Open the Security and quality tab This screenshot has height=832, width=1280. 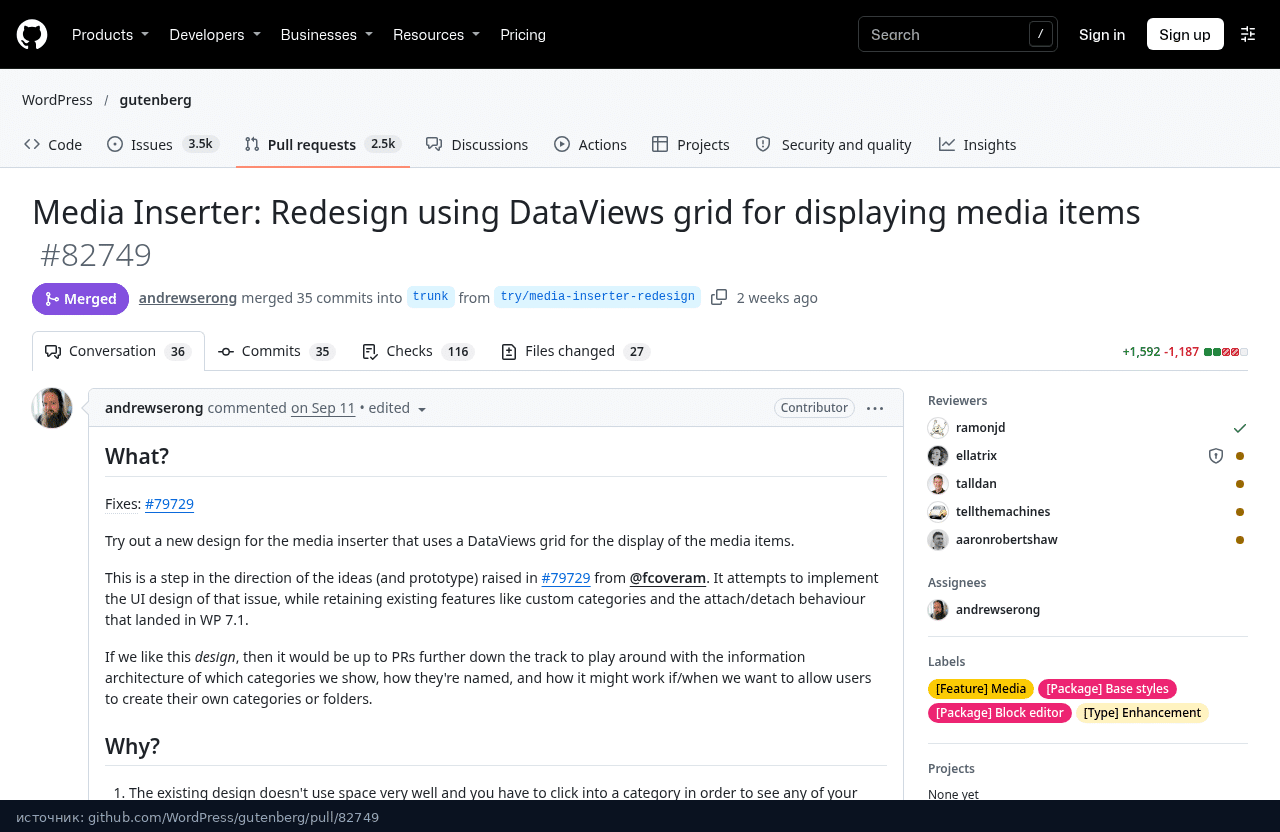tap(833, 145)
